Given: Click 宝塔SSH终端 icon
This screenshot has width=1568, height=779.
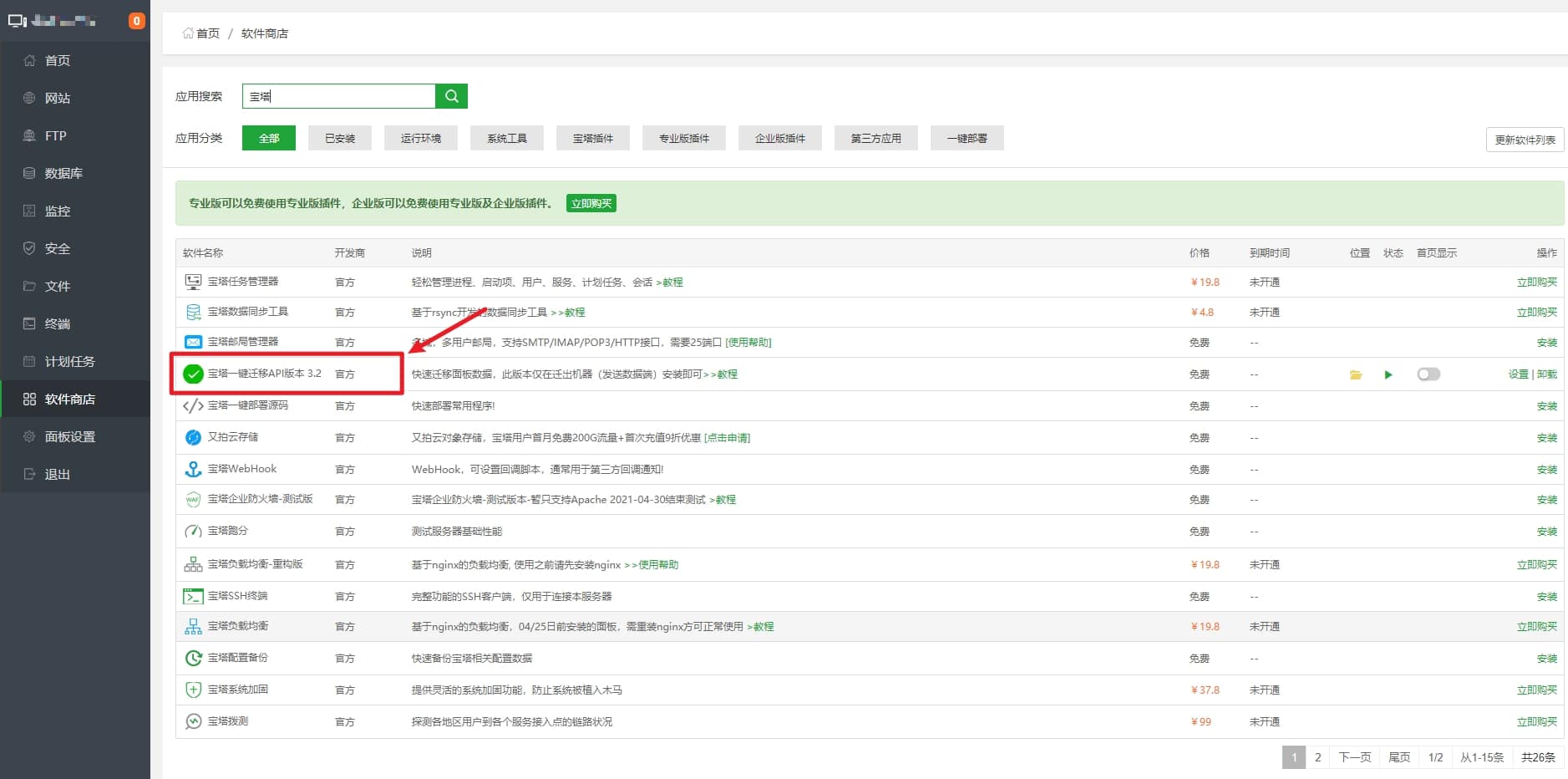Looking at the screenshot, I should click(x=193, y=596).
